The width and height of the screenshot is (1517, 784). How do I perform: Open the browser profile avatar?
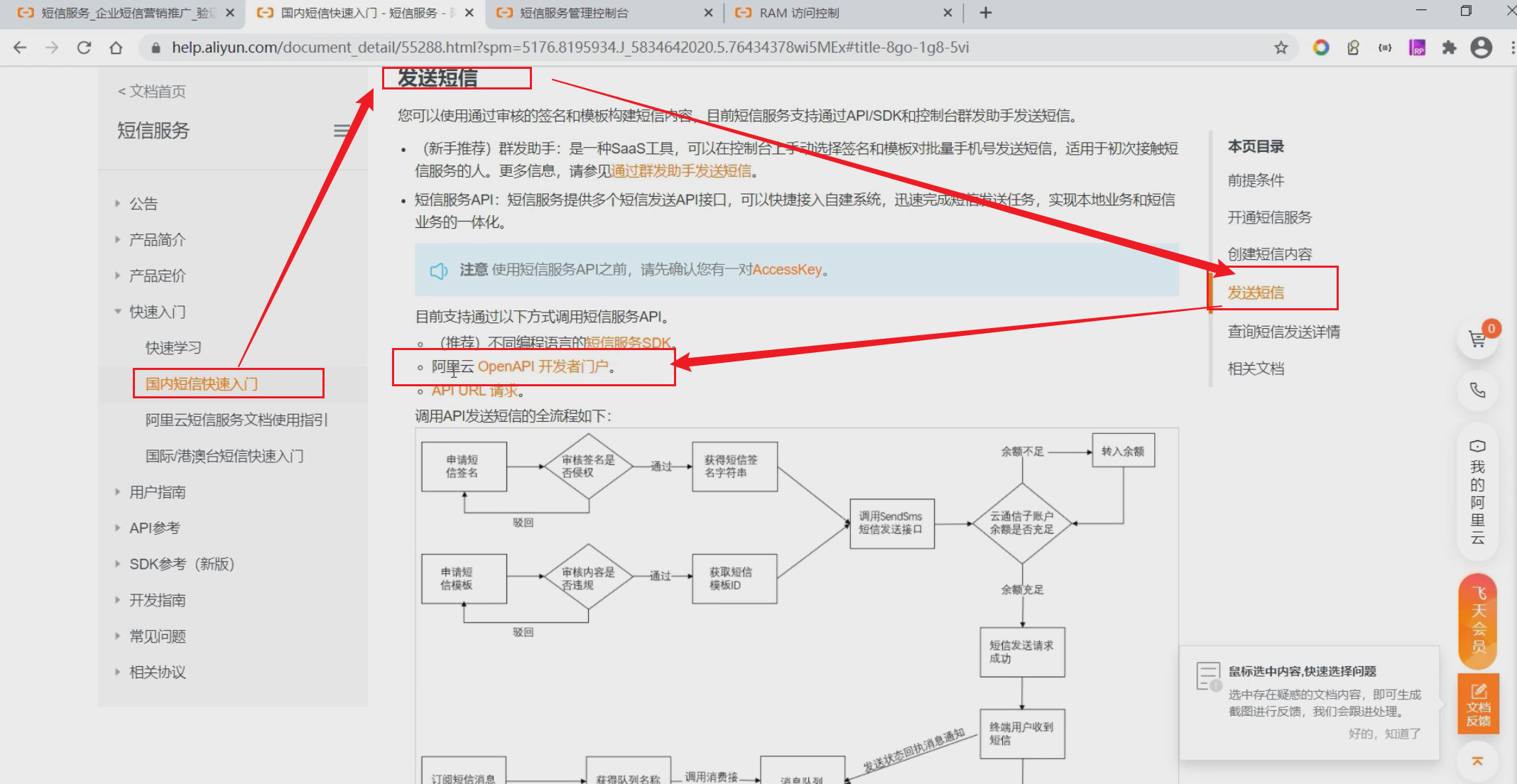pyautogui.click(x=1481, y=48)
